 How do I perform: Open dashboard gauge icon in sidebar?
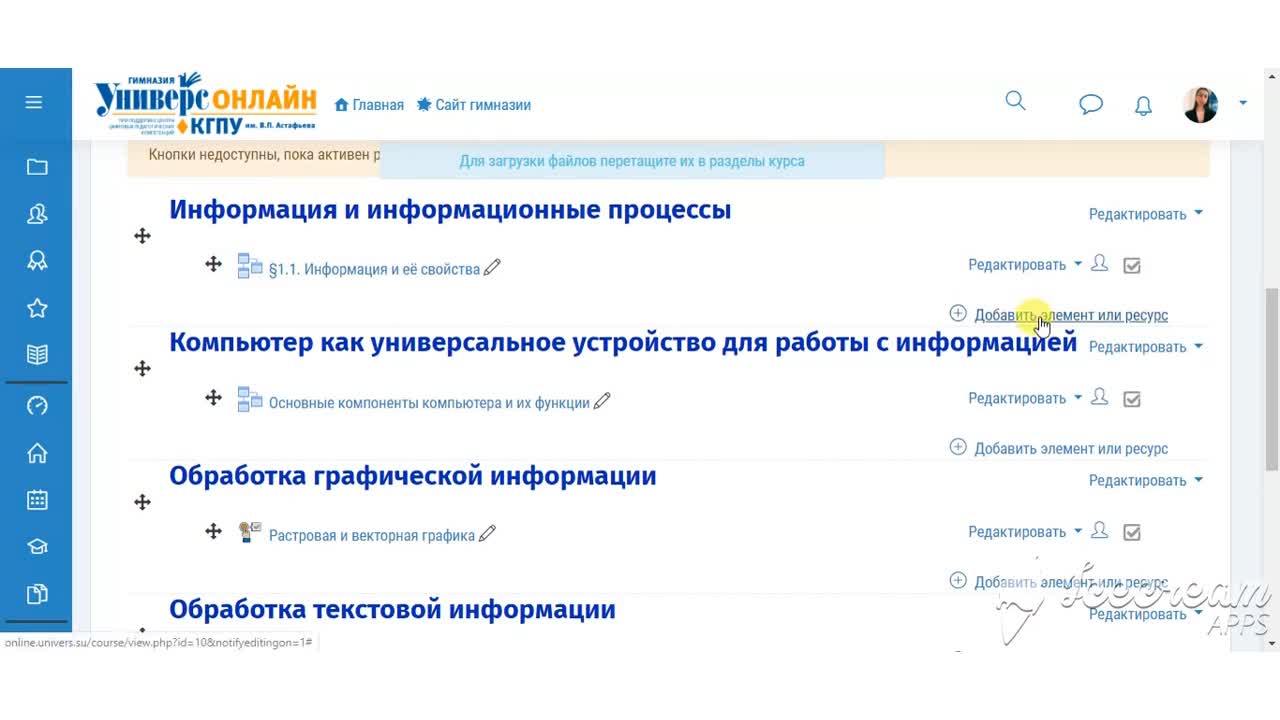[x=37, y=406]
